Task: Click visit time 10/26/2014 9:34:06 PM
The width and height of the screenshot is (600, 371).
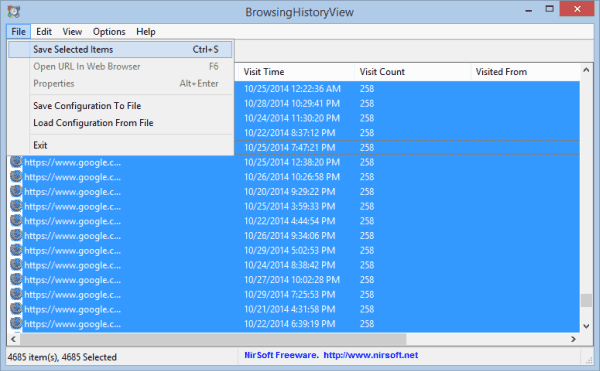Action: coord(290,236)
